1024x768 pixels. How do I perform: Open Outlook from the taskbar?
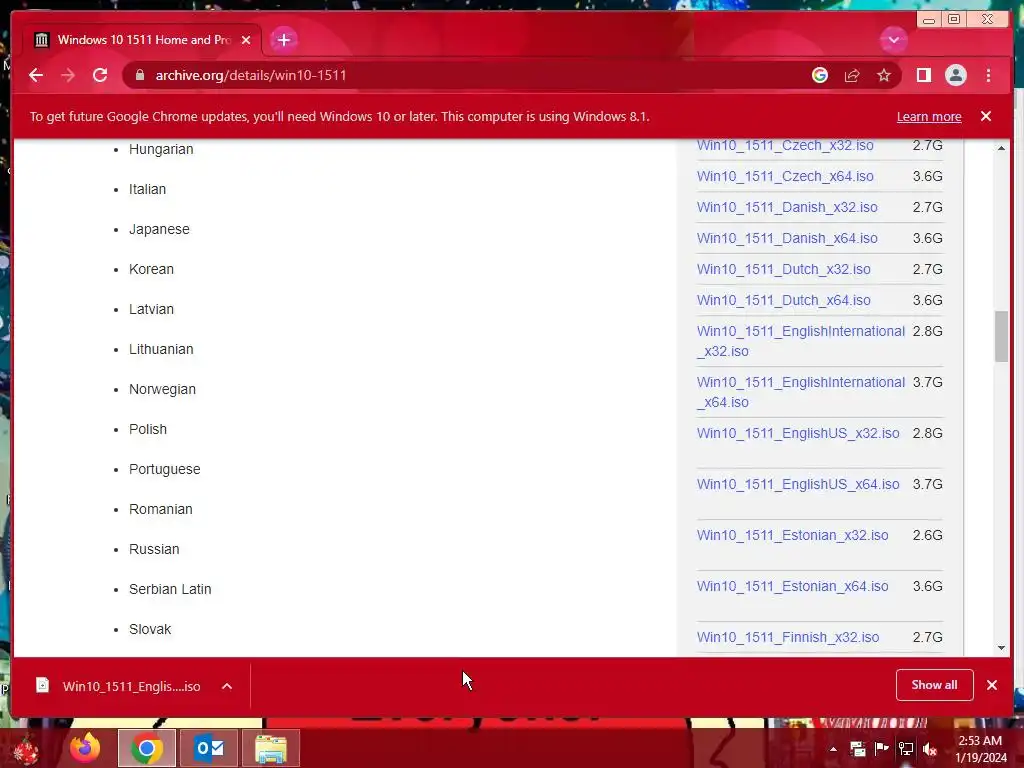coord(209,748)
